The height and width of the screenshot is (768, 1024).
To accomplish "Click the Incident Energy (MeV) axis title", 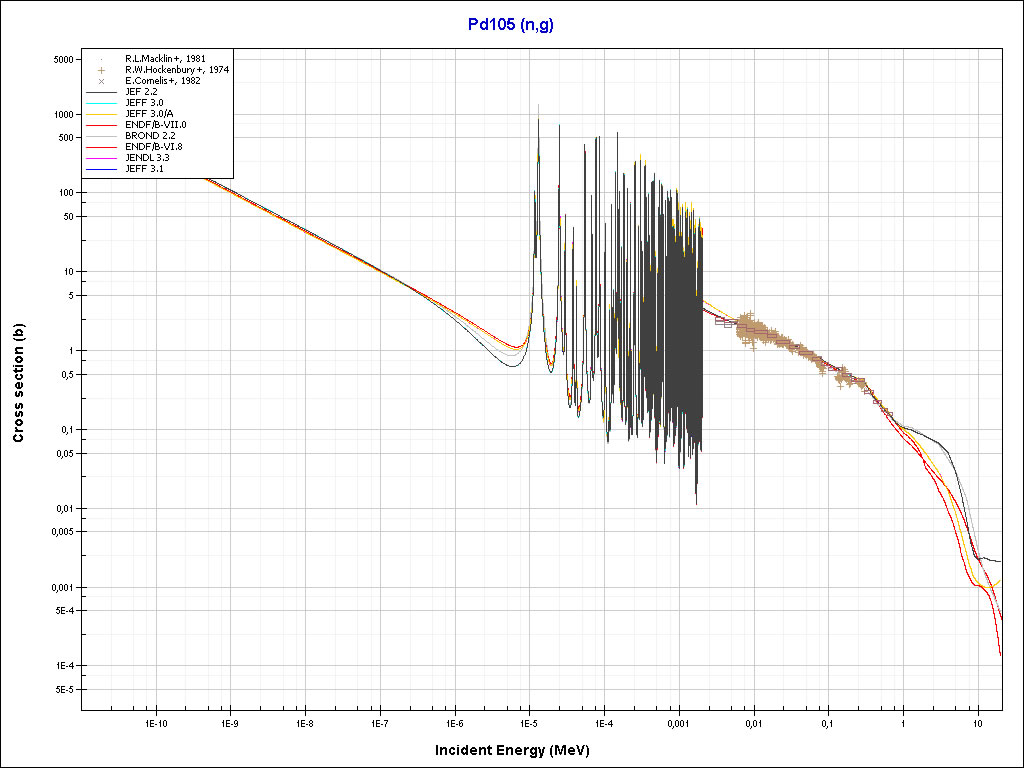I will [x=519, y=749].
